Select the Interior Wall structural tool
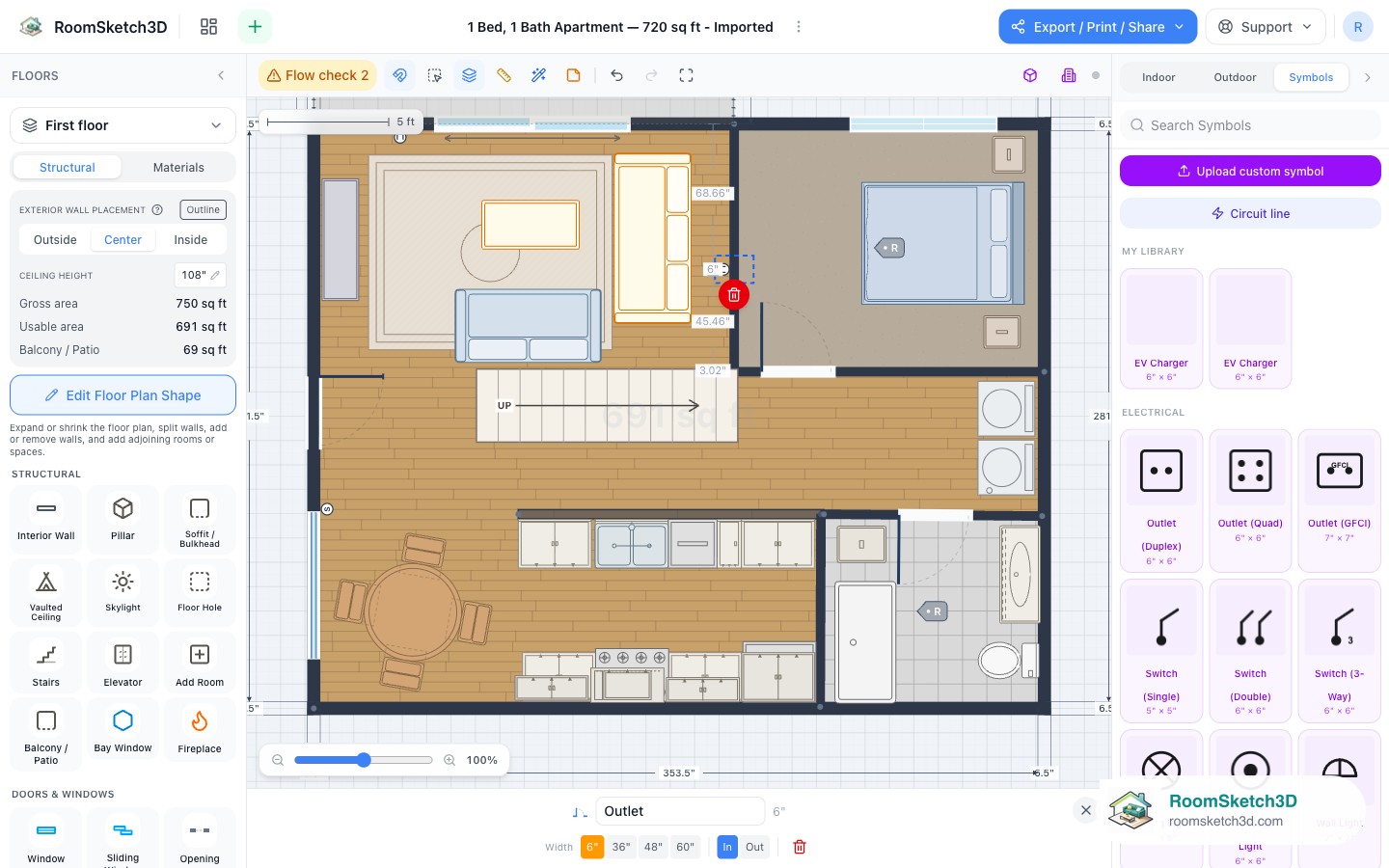The image size is (1389, 868). (45, 519)
